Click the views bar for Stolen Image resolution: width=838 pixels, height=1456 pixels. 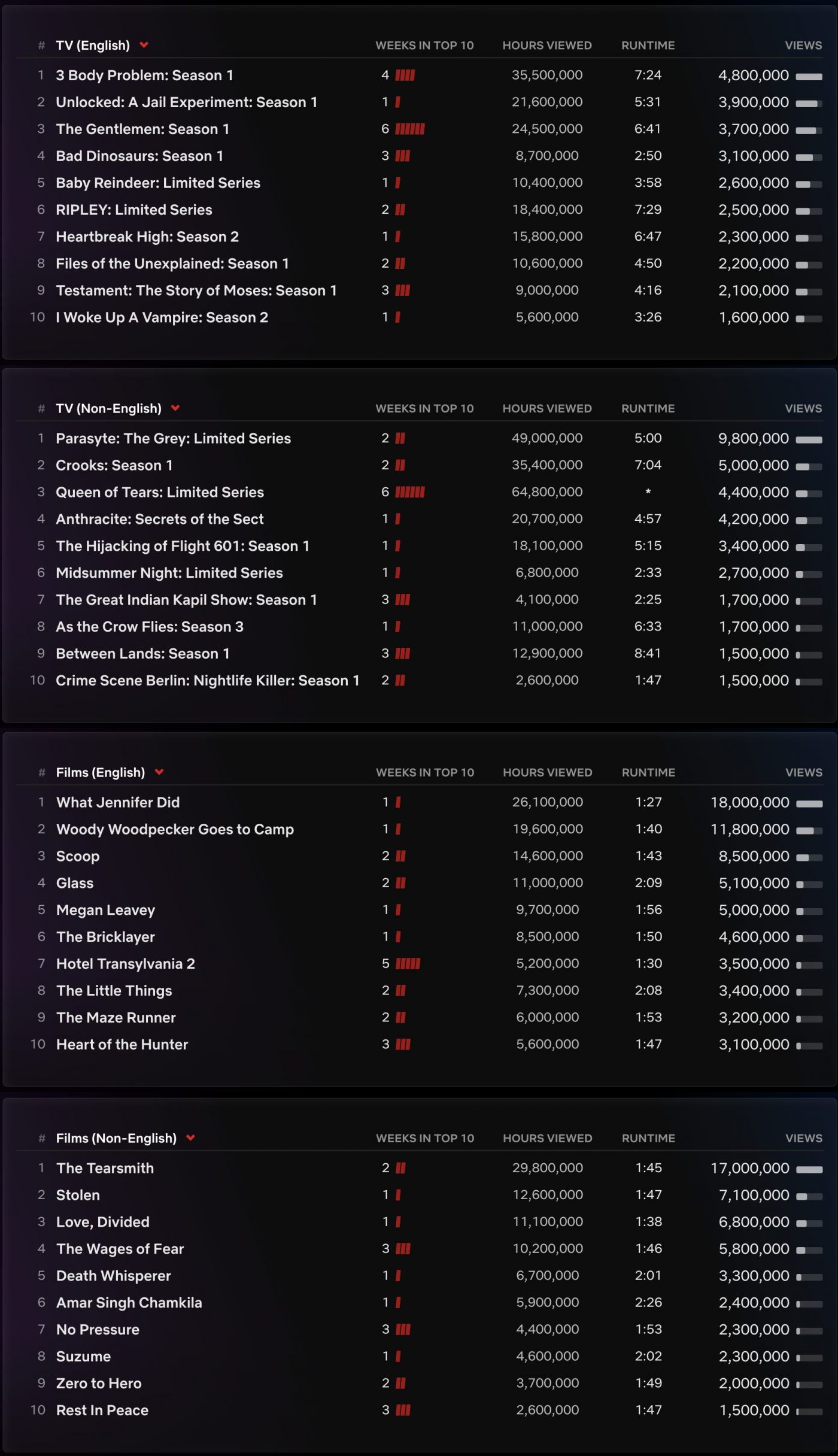(x=810, y=1197)
